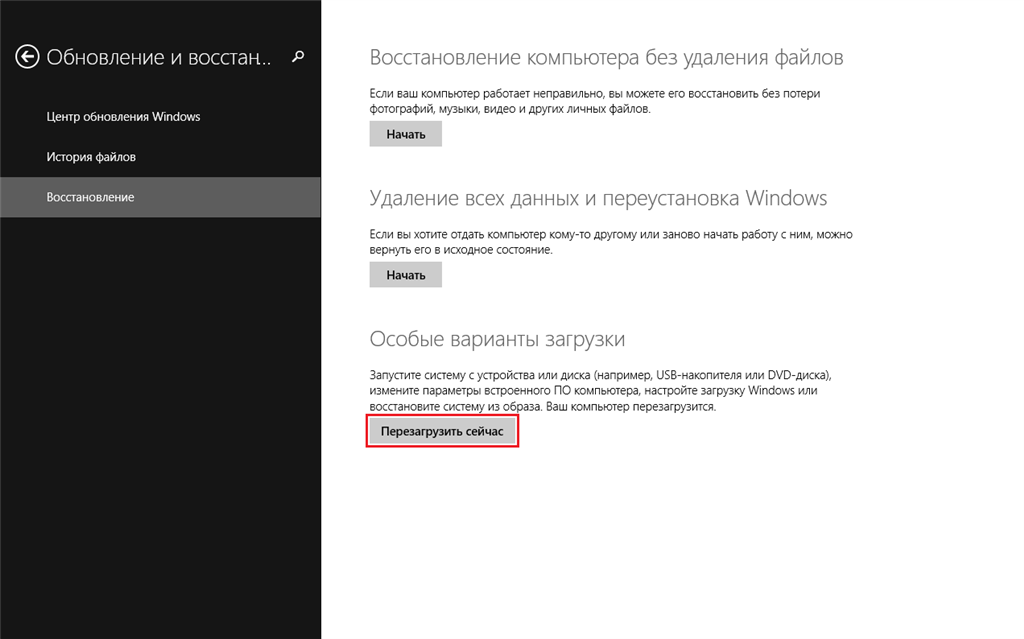Click Начать under Удаление всех данных
The image size is (1024, 639).
[406, 275]
